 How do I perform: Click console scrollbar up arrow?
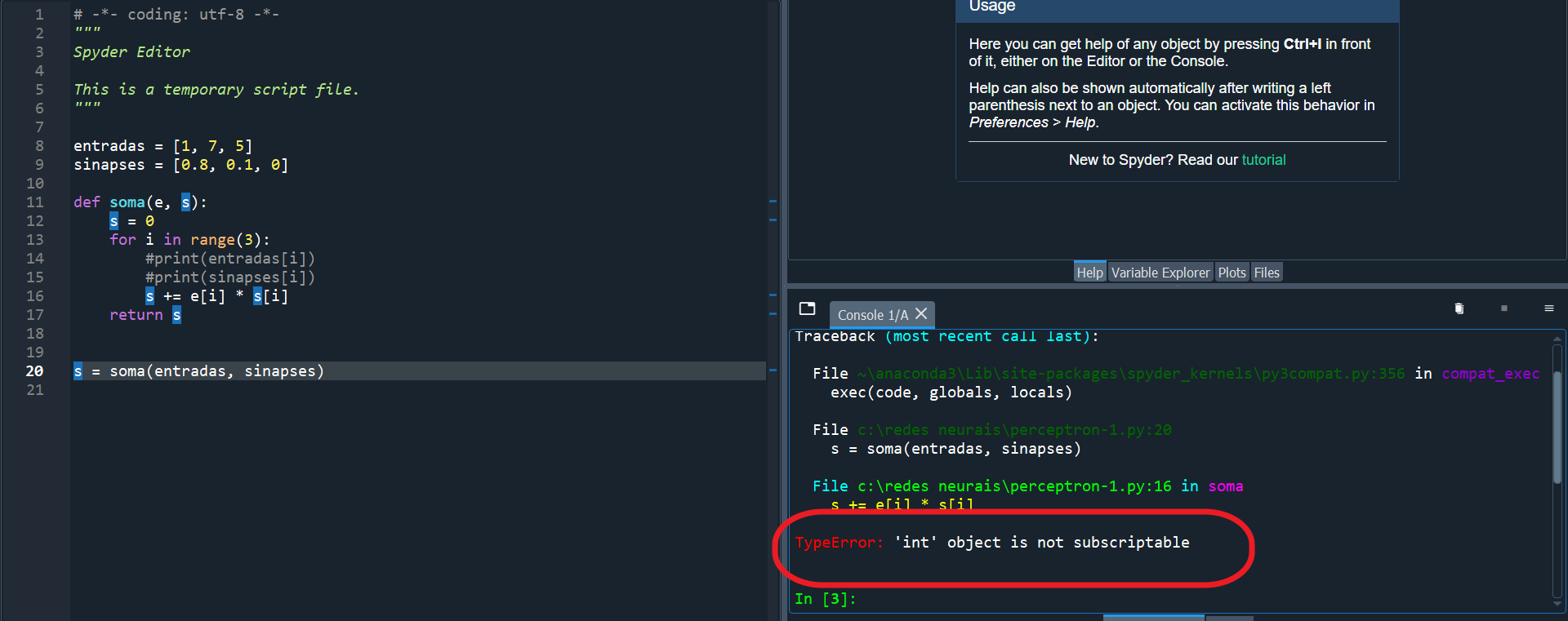1557,338
